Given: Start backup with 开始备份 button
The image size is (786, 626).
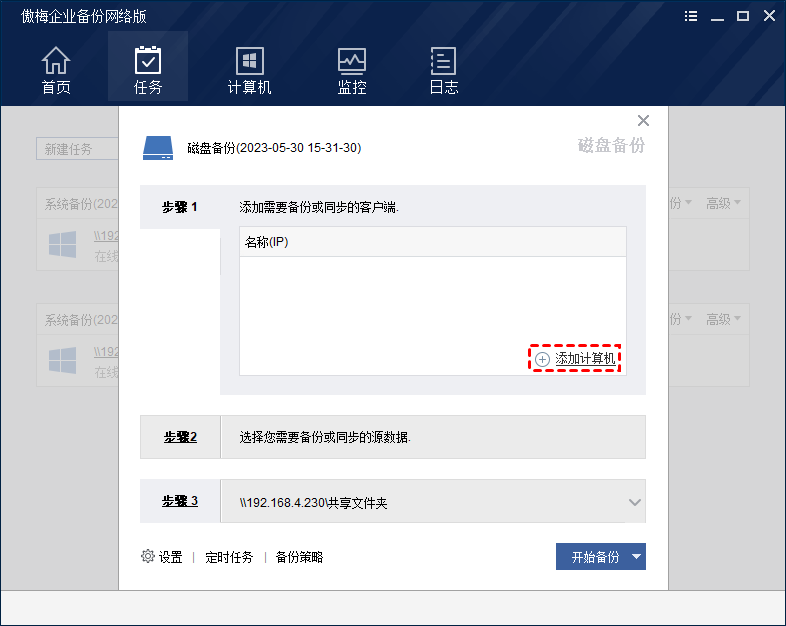Looking at the screenshot, I should pyautogui.click(x=595, y=557).
